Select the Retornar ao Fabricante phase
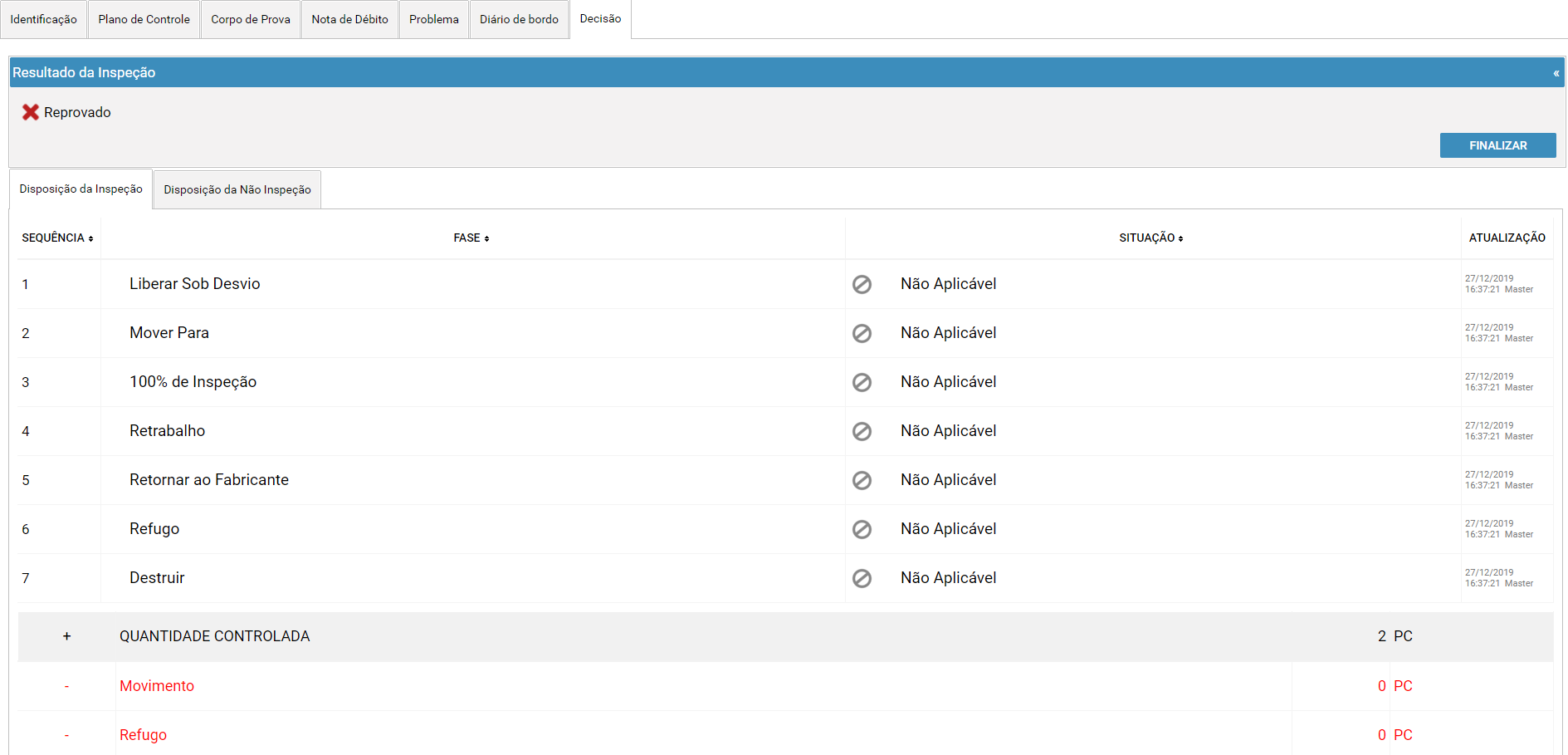This screenshot has height=755, width=1568. (209, 480)
